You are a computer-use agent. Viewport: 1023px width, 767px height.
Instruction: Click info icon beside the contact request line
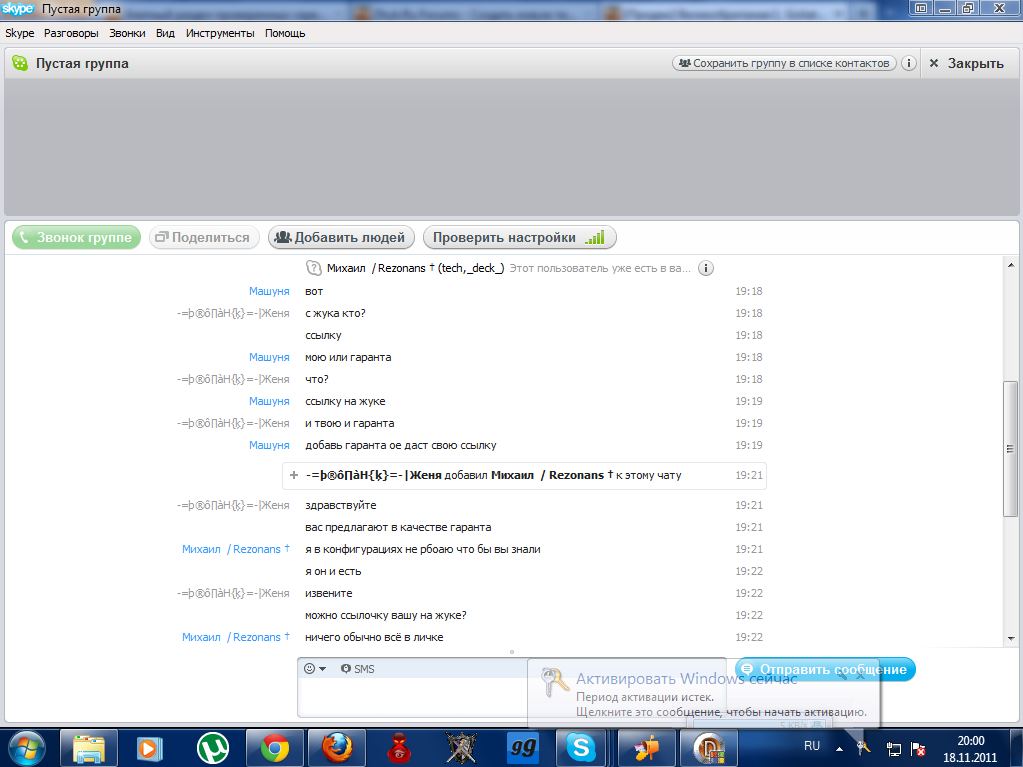[x=706, y=268]
